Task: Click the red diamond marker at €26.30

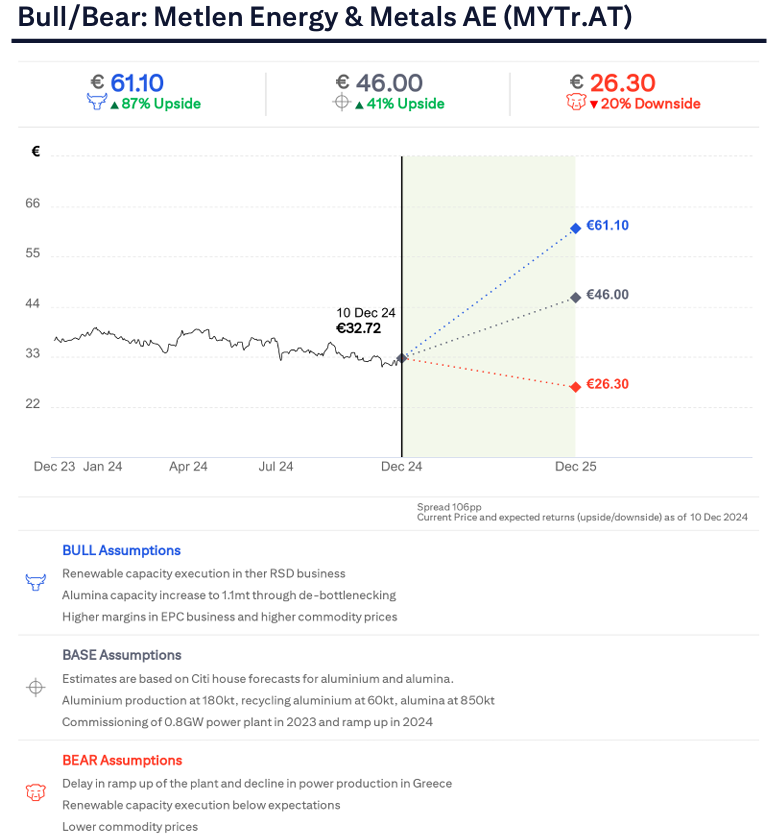Action: pos(575,386)
